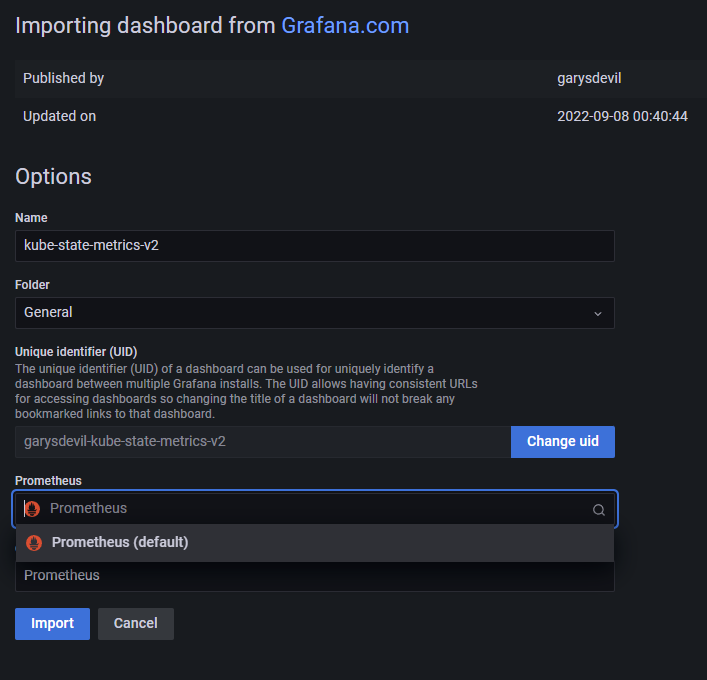The width and height of the screenshot is (707, 680).
Task: Click the flame icon beside Prometheus (default)
Action: [34, 542]
